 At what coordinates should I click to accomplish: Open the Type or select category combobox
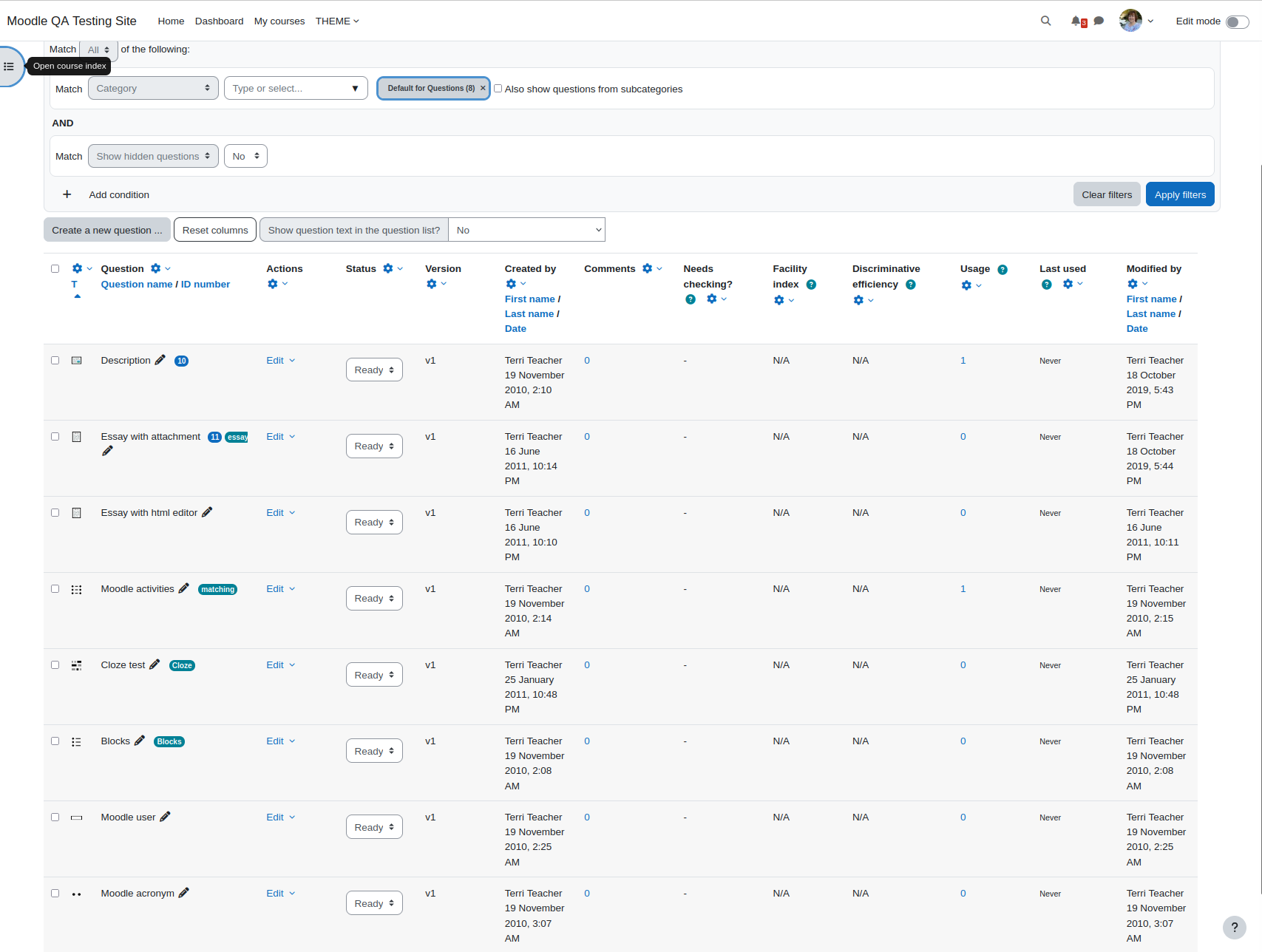coord(296,88)
